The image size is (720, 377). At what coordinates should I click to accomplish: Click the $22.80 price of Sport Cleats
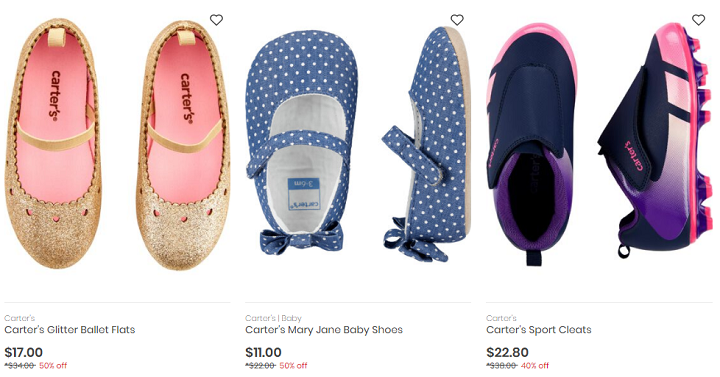(507, 352)
